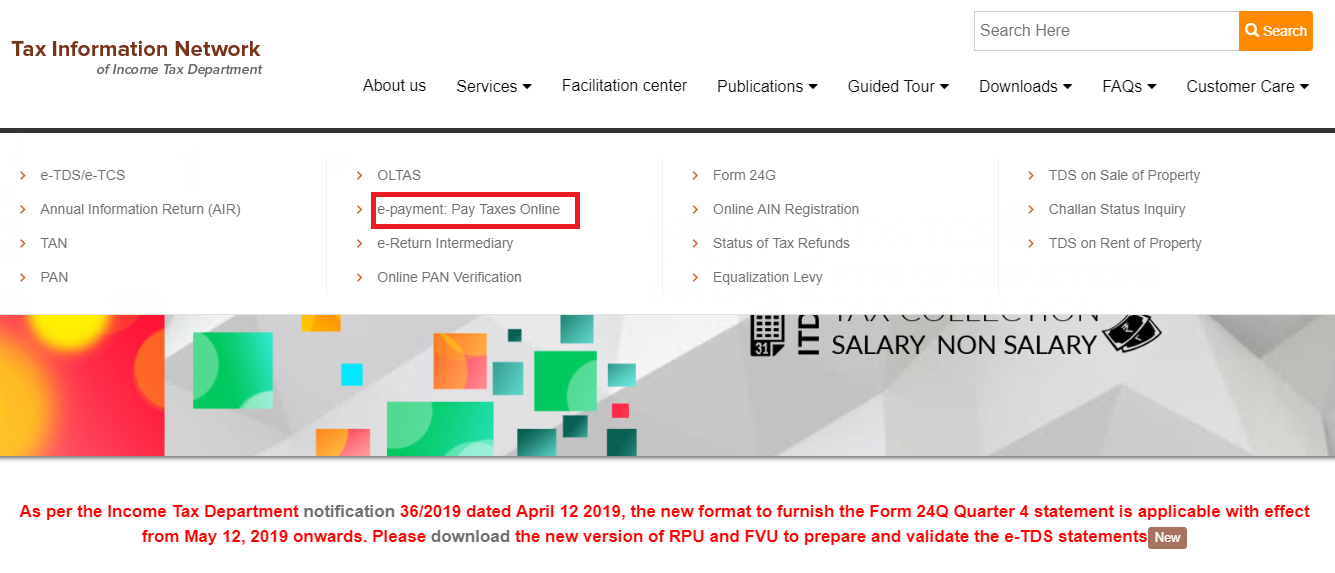The width and height of the screenshot is (1335, 573).
Task: Click chevron beside Online PAN Verification
Action: click(360, 277)
